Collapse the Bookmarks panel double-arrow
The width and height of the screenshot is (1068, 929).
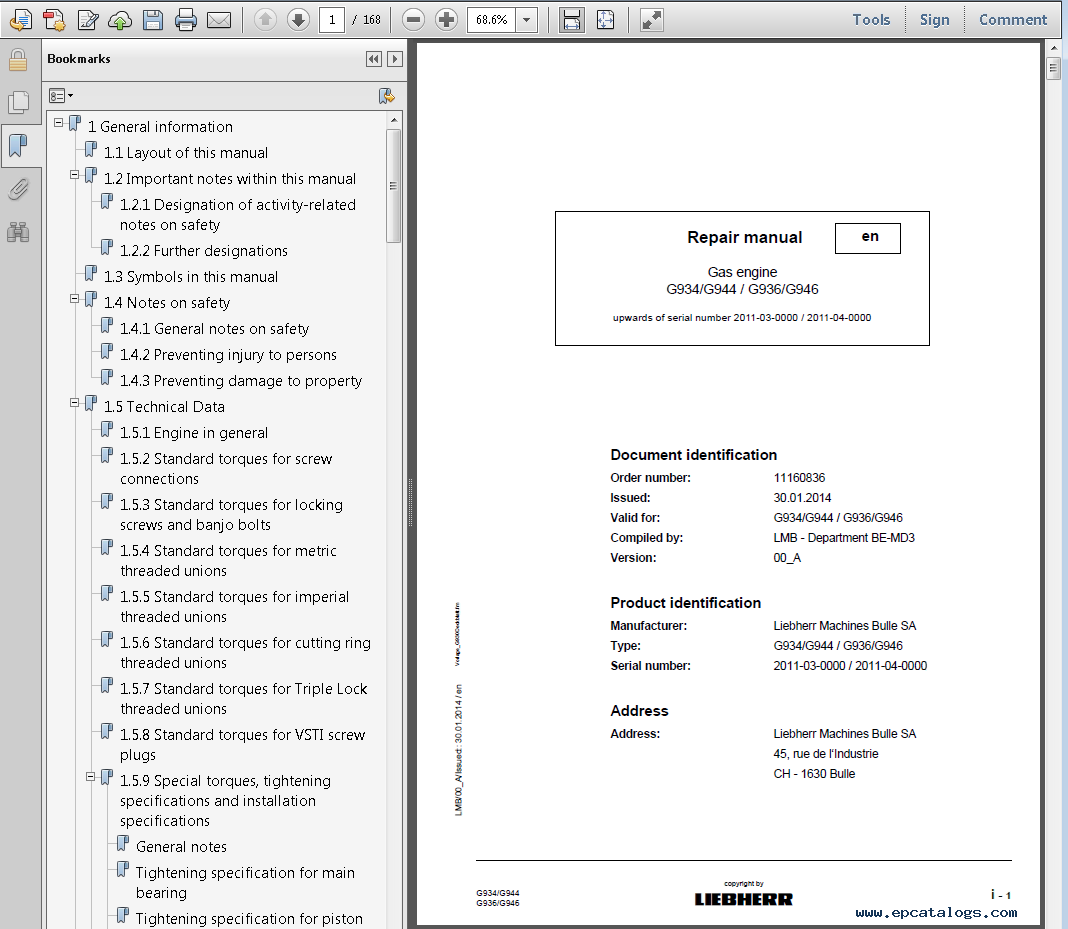[x=374, y=59]
